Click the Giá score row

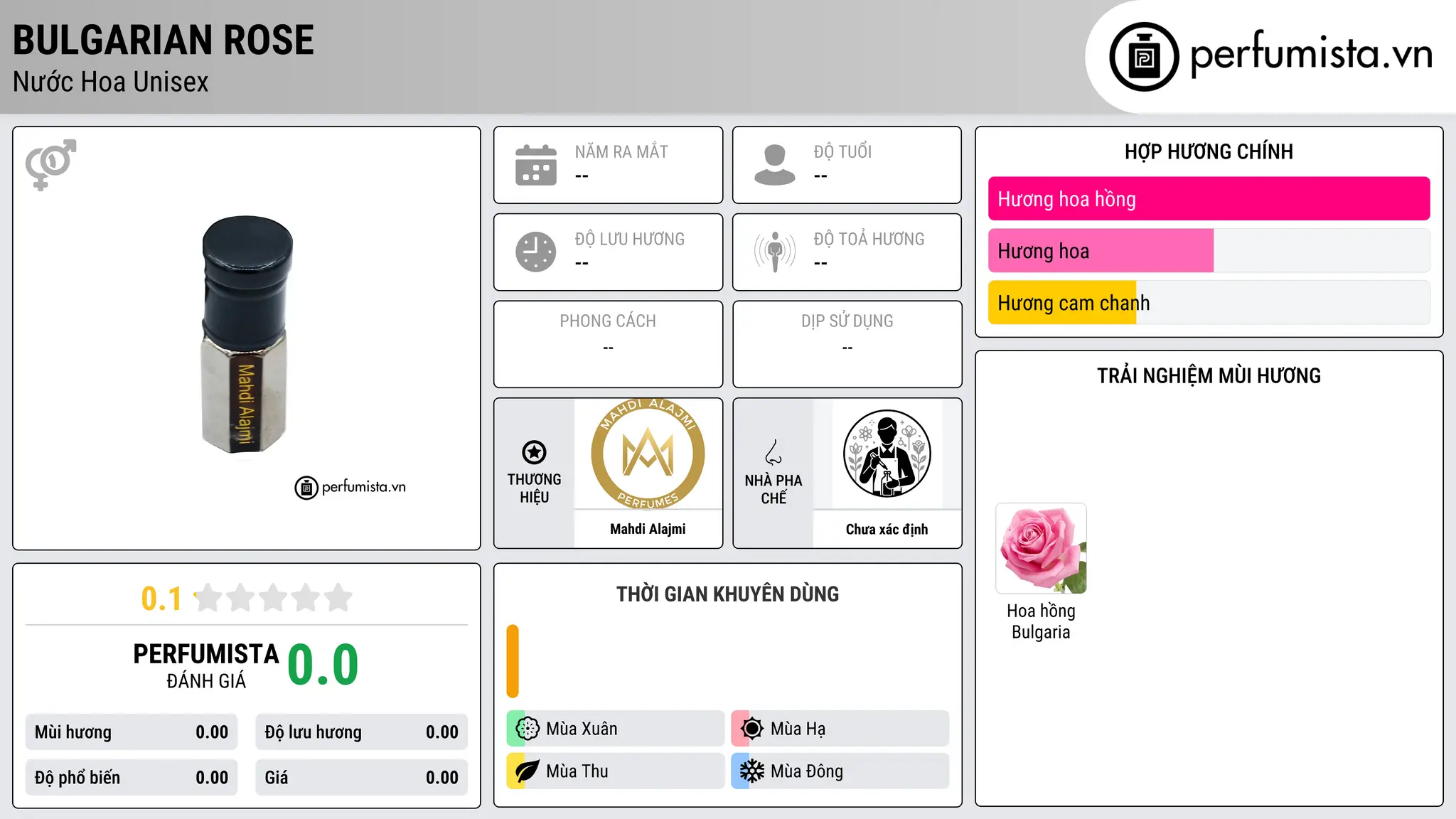[361, 778]
